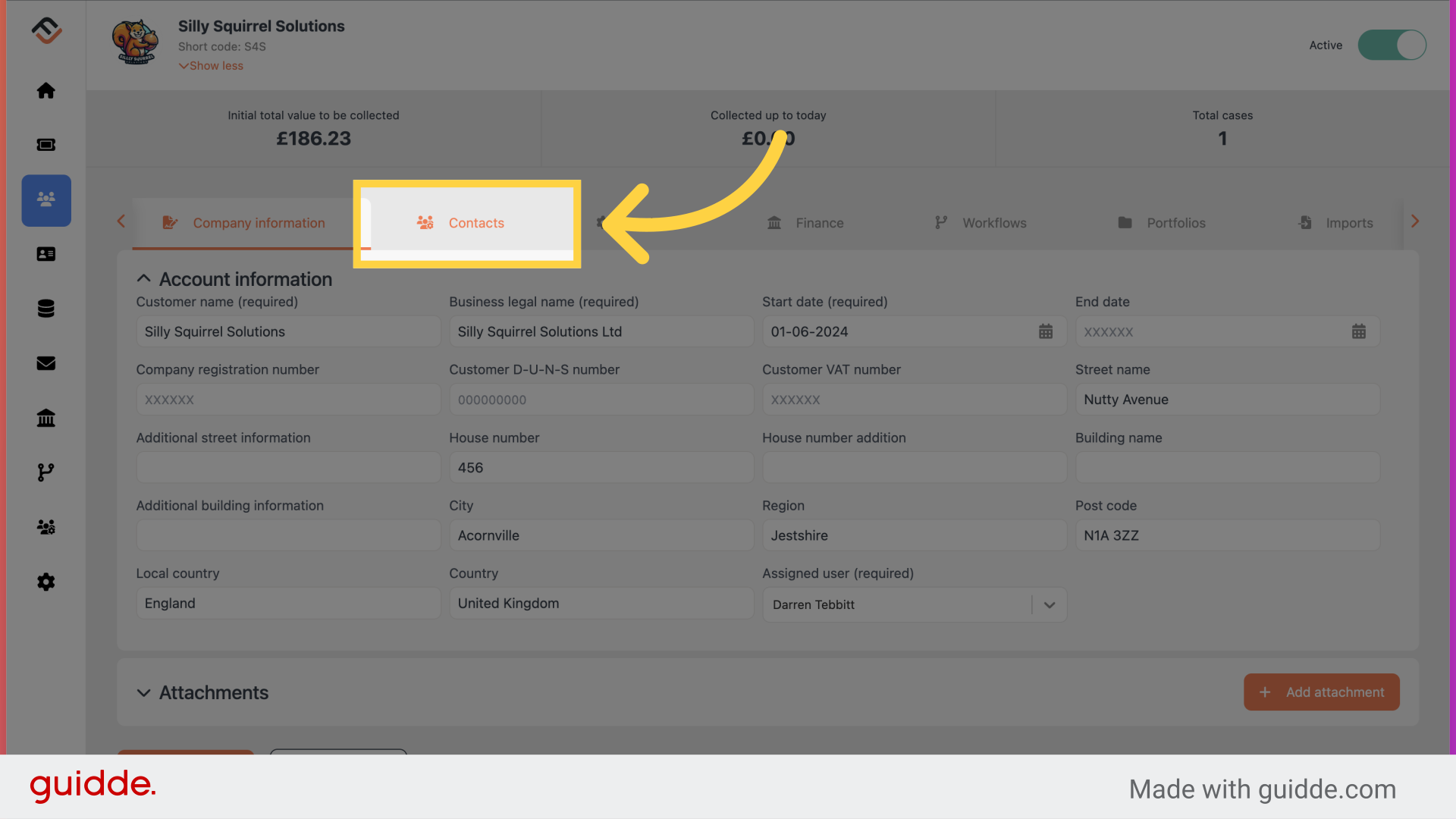Click the finance/bank sidebar icon
The height and width of the screenshot is (819, 1456).
tap(47, 418)
